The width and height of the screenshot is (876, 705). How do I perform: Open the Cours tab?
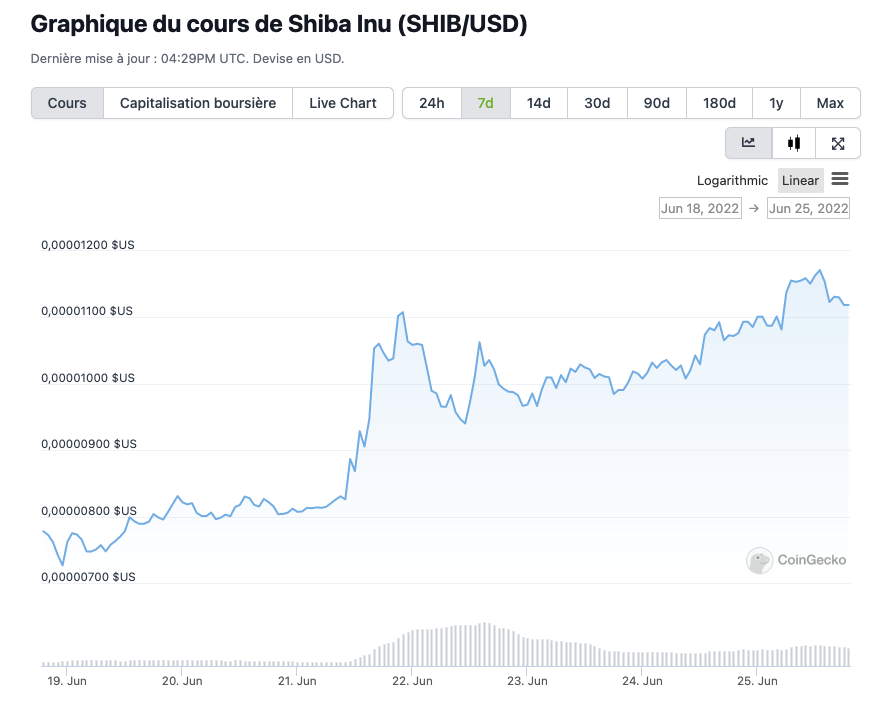[67, 103]
